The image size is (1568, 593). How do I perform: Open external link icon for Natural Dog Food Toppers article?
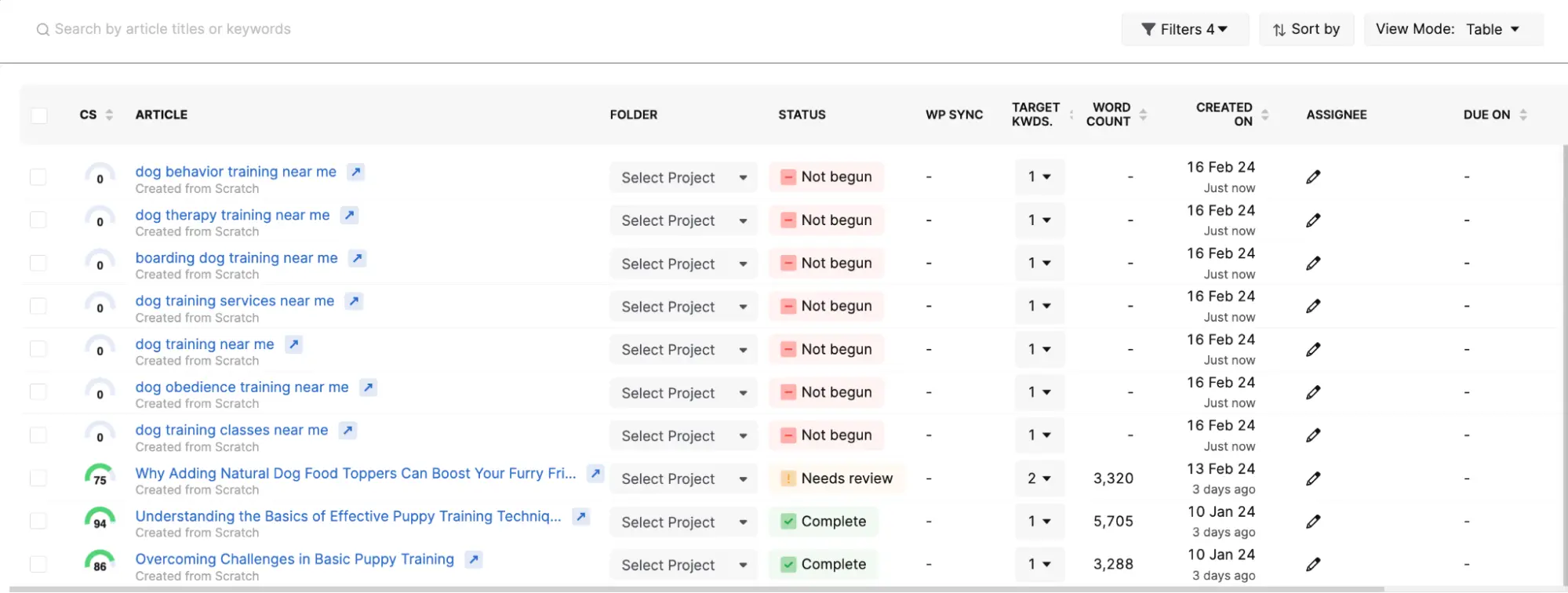596,473
